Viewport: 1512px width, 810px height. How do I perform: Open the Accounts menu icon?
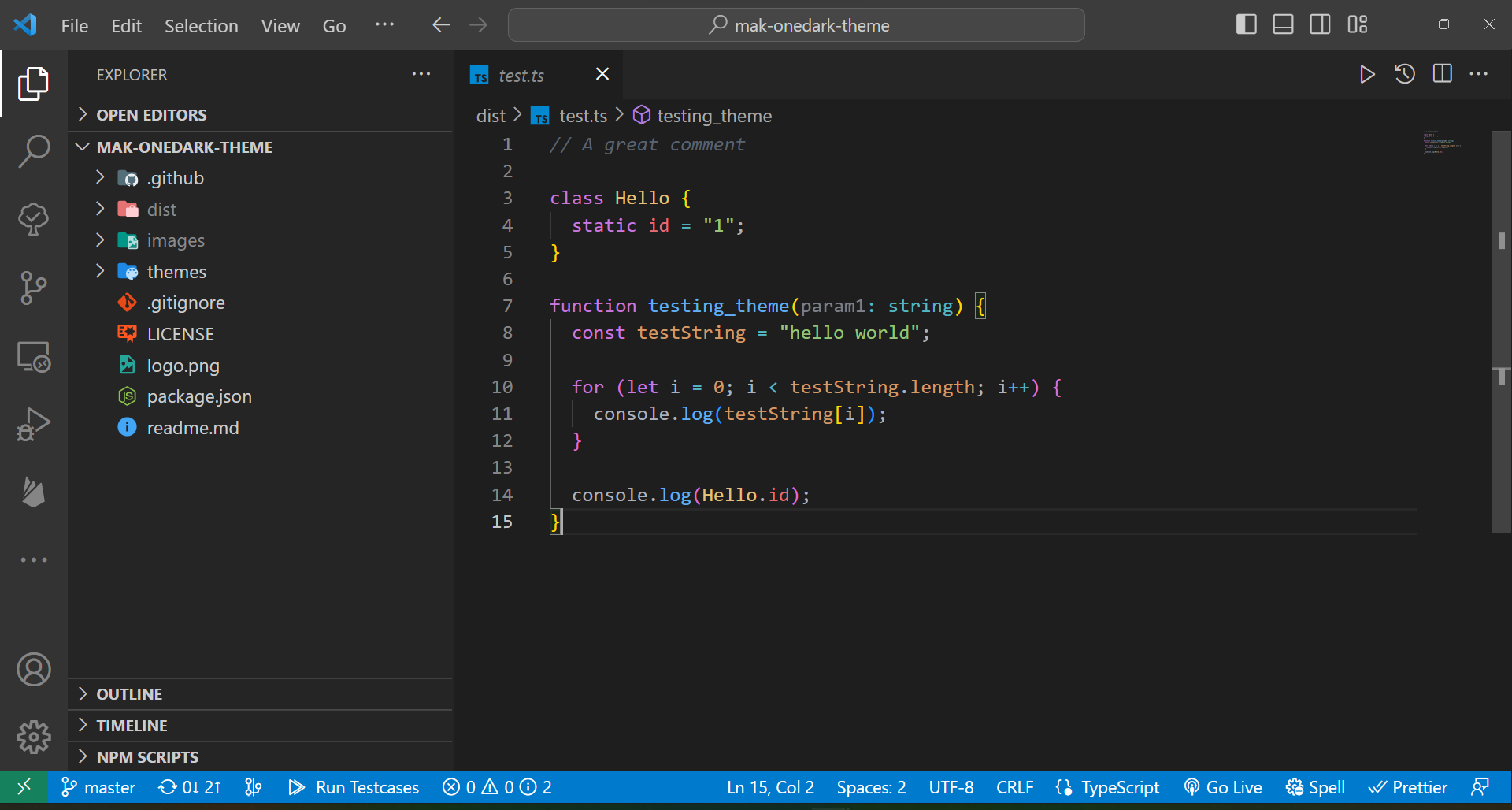(x=34, y=670)
